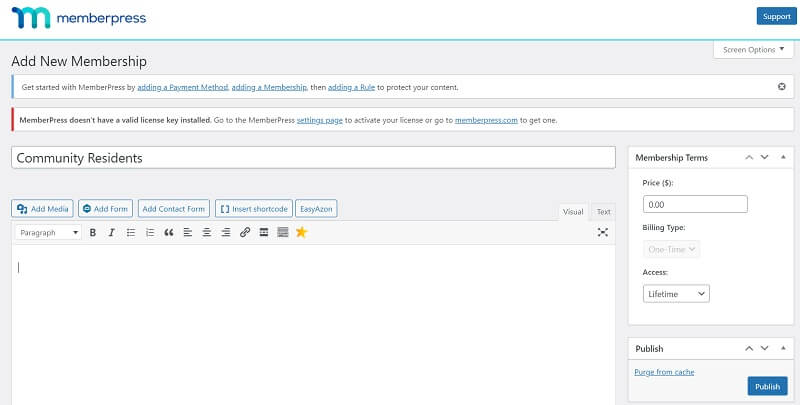Click the EasyAzon button
Screen dimensions: 800x405
tap(316, 209)
